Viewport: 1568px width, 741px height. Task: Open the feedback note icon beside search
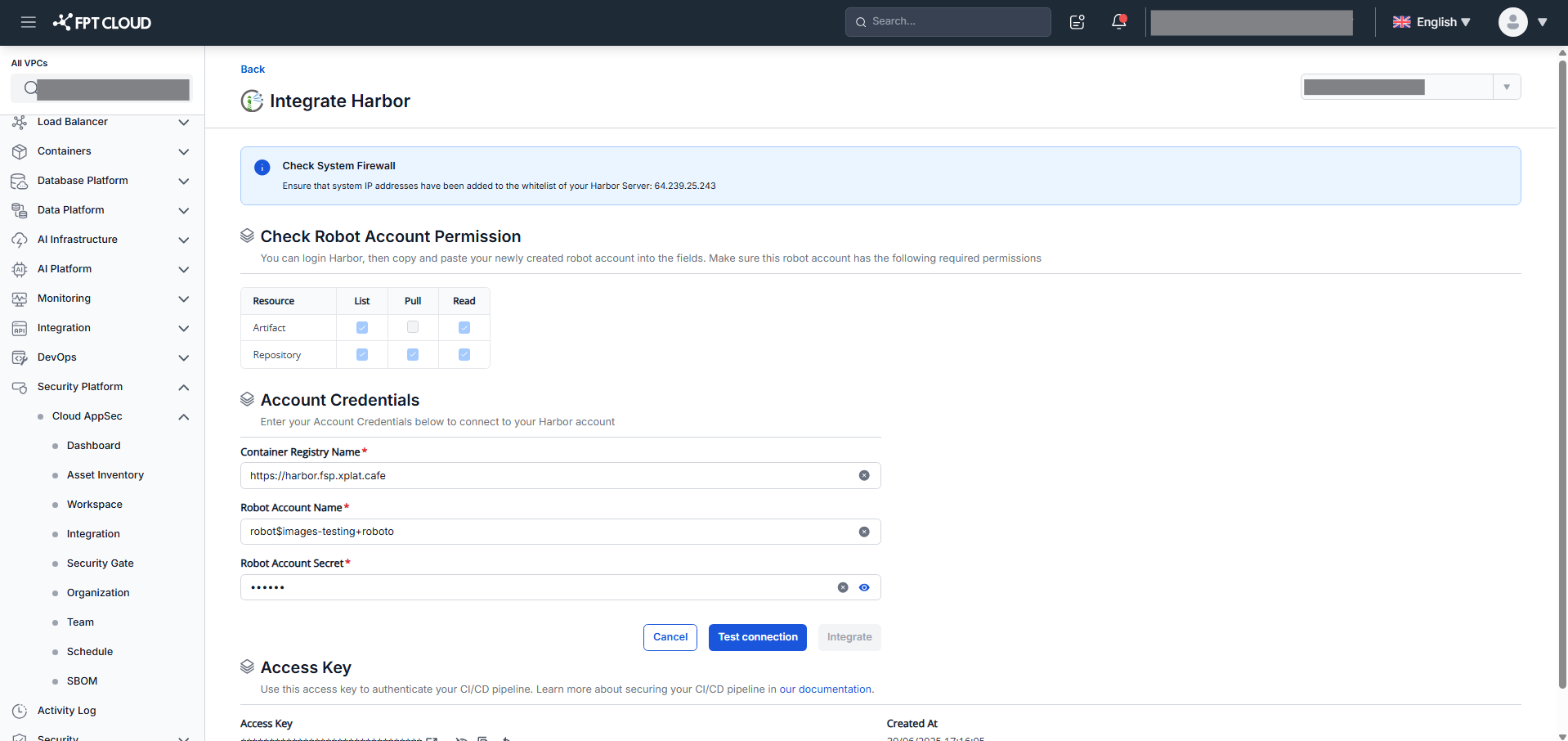point(1077,22)
